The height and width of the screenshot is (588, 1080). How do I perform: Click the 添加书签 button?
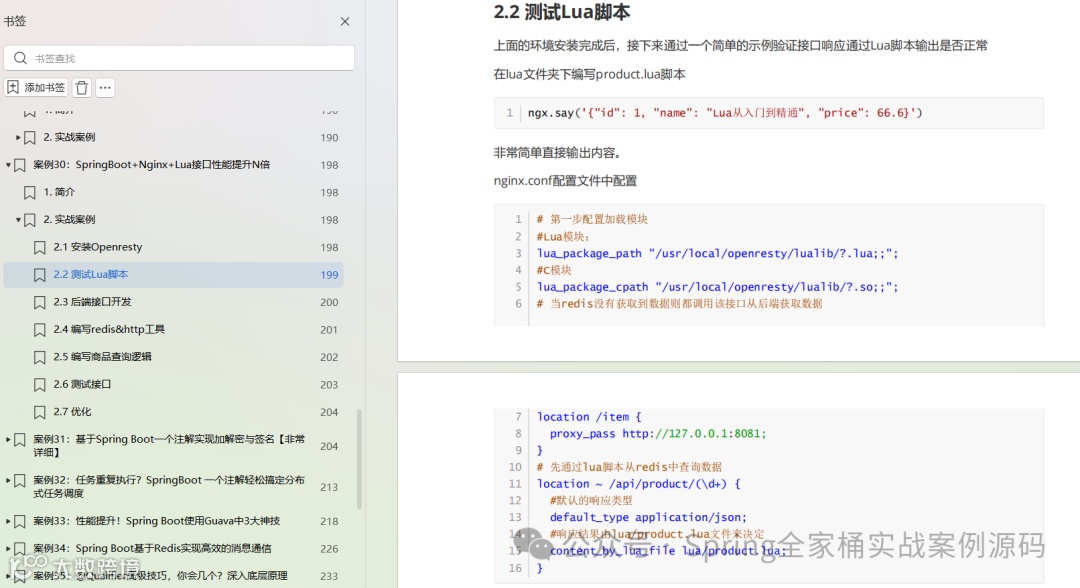click(x=36, y=87)
